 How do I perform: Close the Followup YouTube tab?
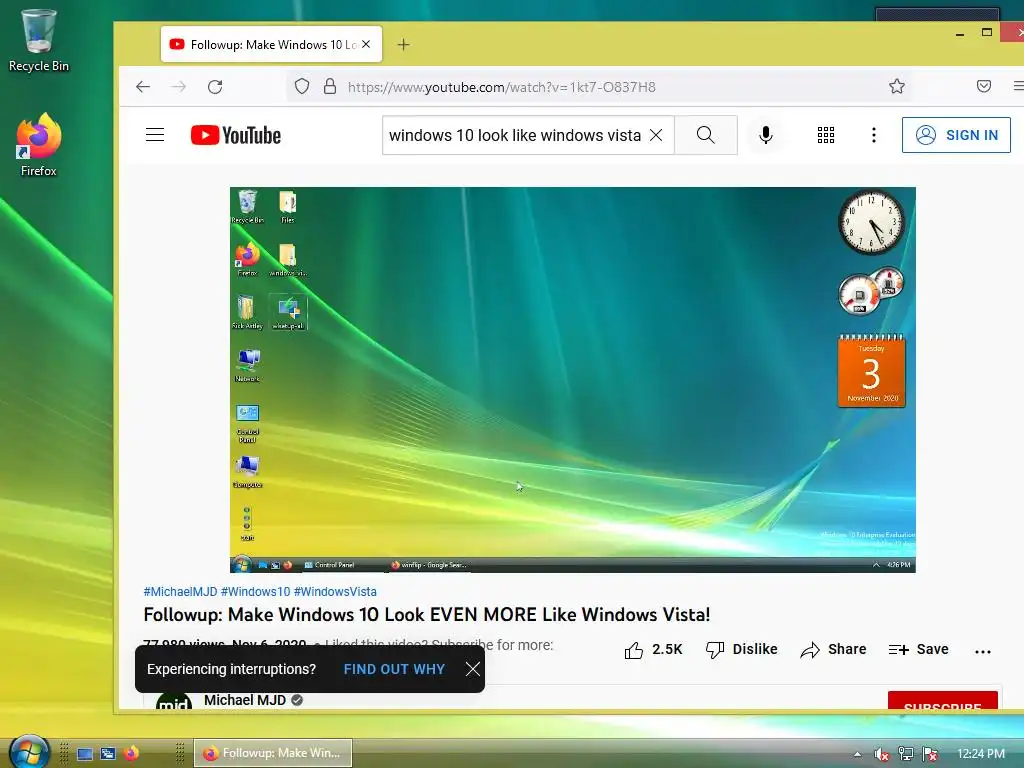[x=366, y=44]
